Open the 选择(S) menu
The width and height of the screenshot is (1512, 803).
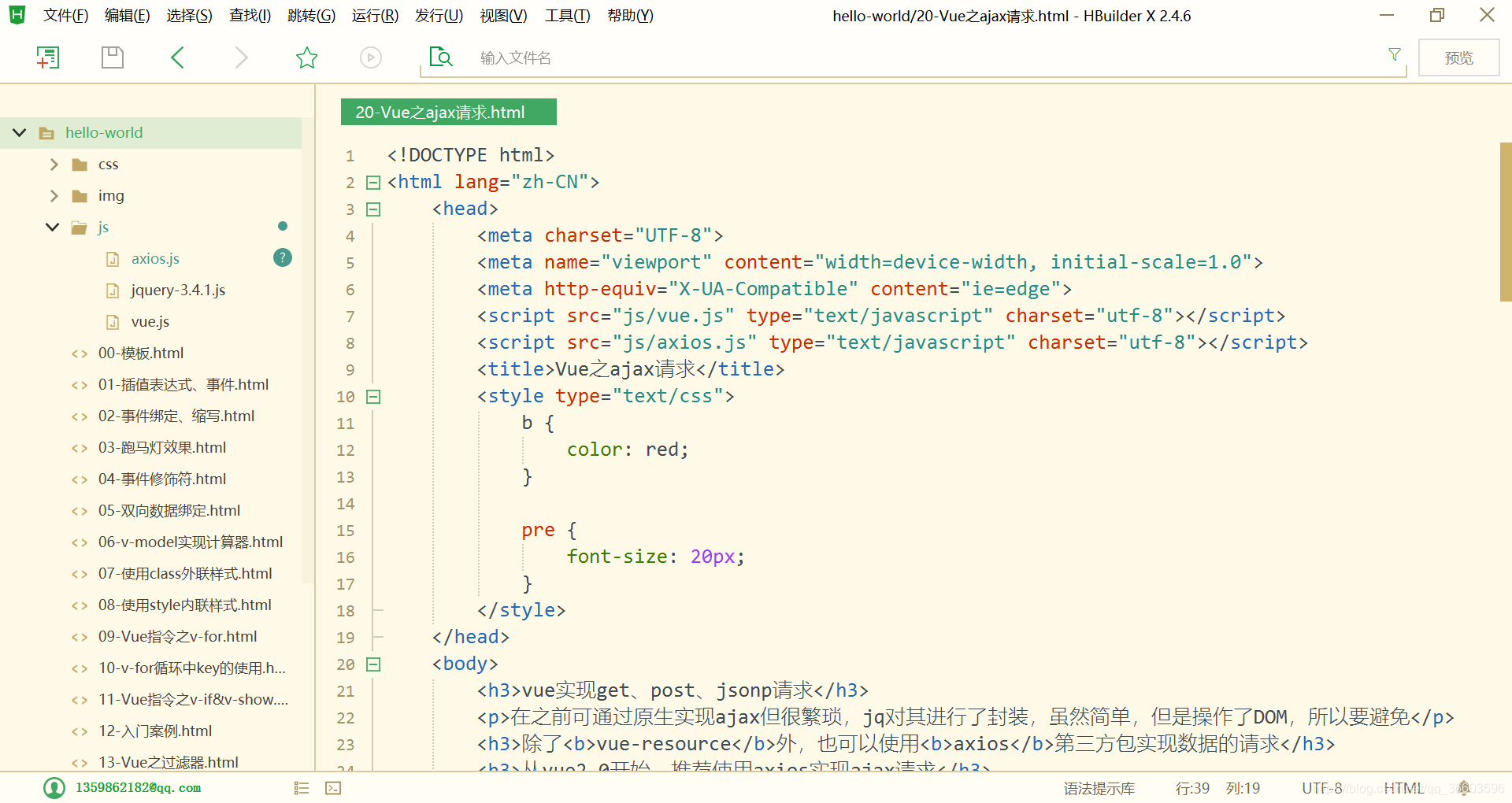(x=190, y=16)
